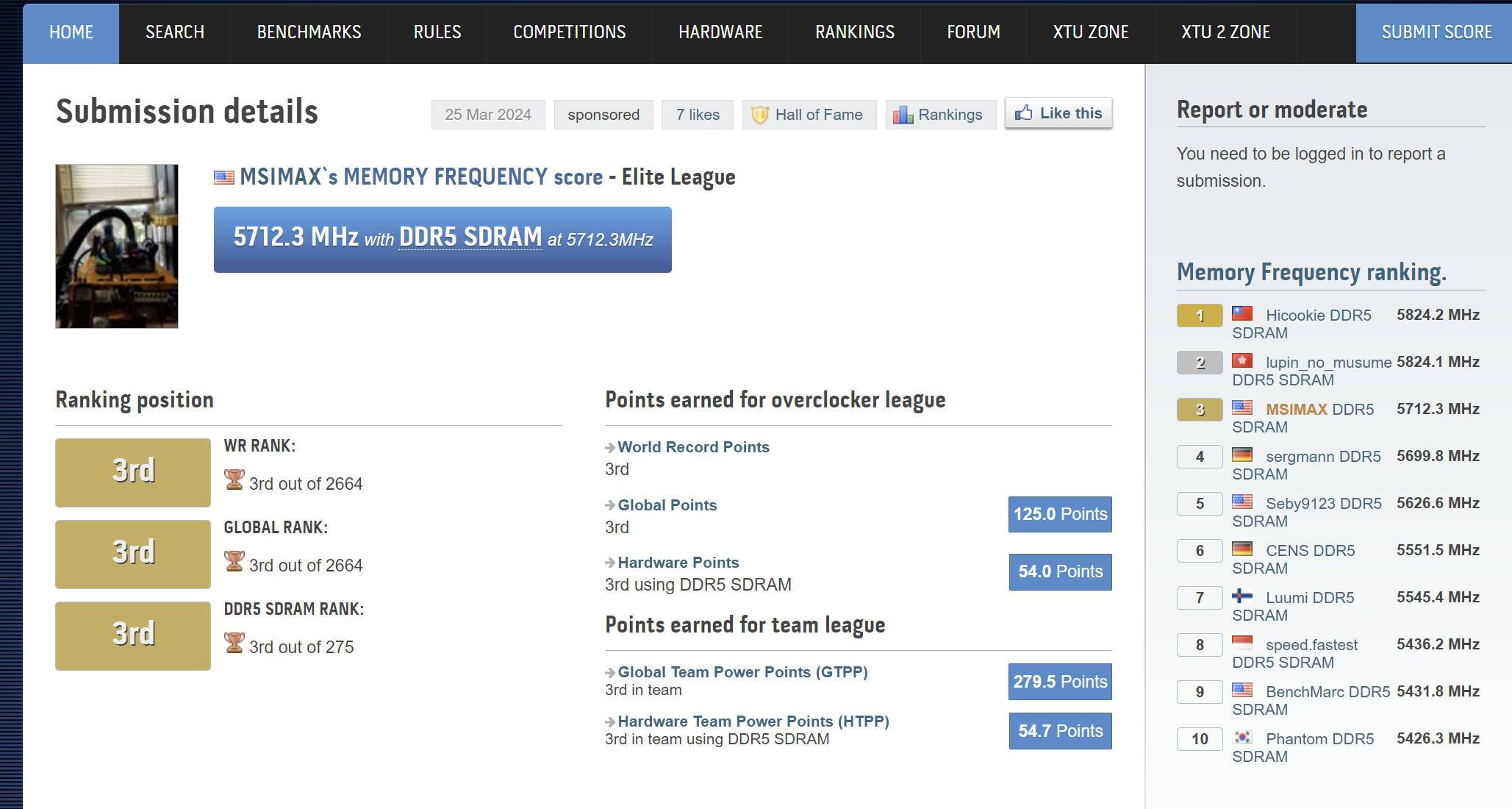Image resolution: width=1512 pixels, height=809 pixels.
Task: Click the Taiwan flag next to Hicookie
Action: pyautogui.click(x=1242, y=313)
